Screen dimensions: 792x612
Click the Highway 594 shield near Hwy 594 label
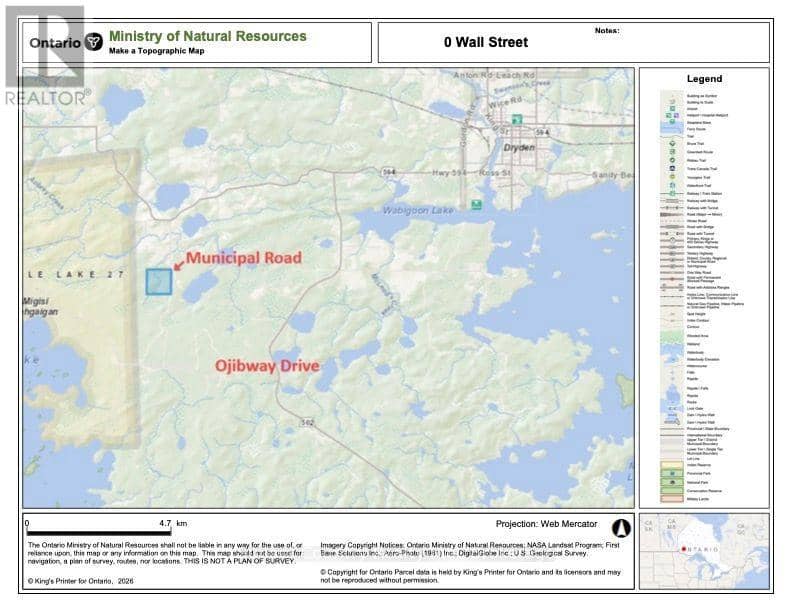point(388,172)
